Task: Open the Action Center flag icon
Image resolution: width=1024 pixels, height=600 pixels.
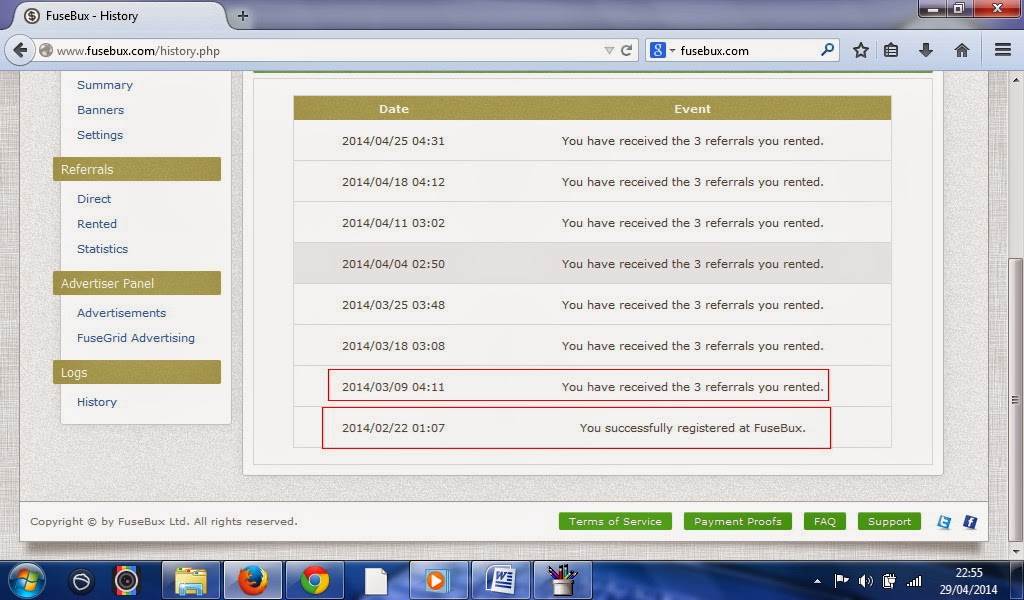Action: click(841, 580)
